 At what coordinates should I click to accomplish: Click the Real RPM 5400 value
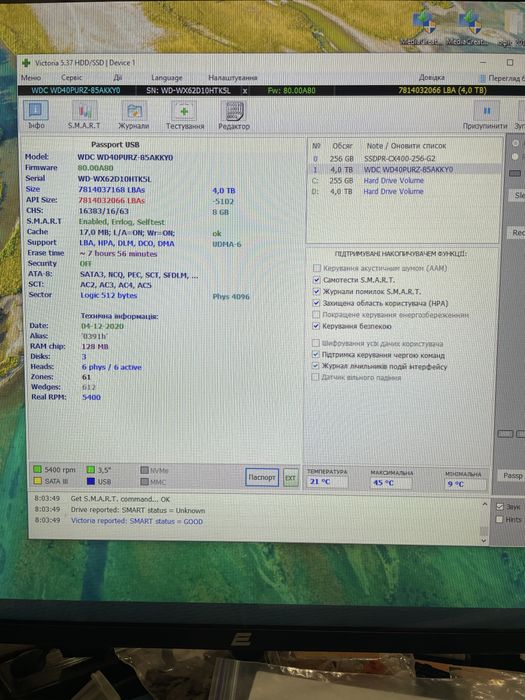(x=91, y=397)
